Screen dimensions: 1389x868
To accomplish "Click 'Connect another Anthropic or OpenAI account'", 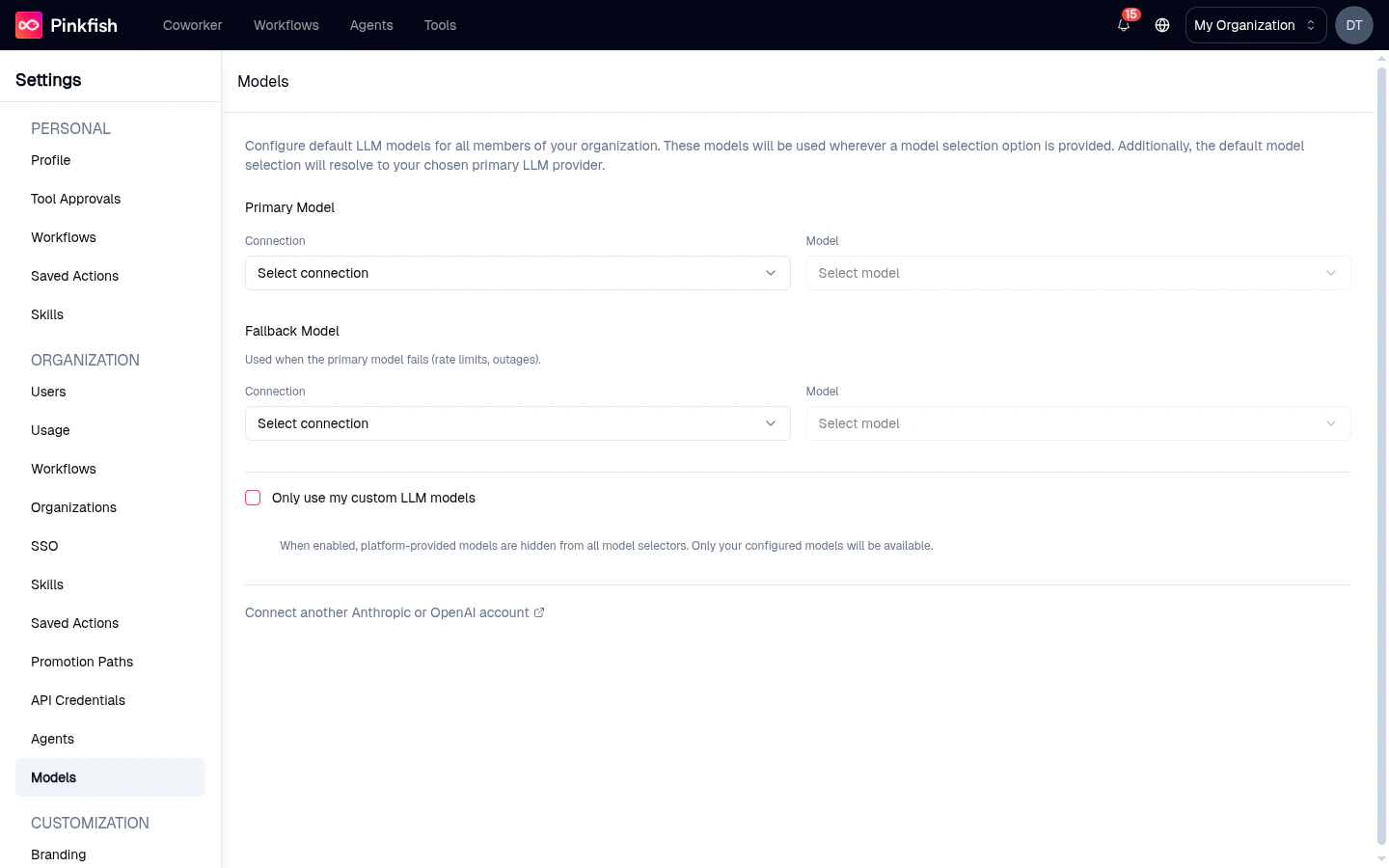I will pos(387,612).
